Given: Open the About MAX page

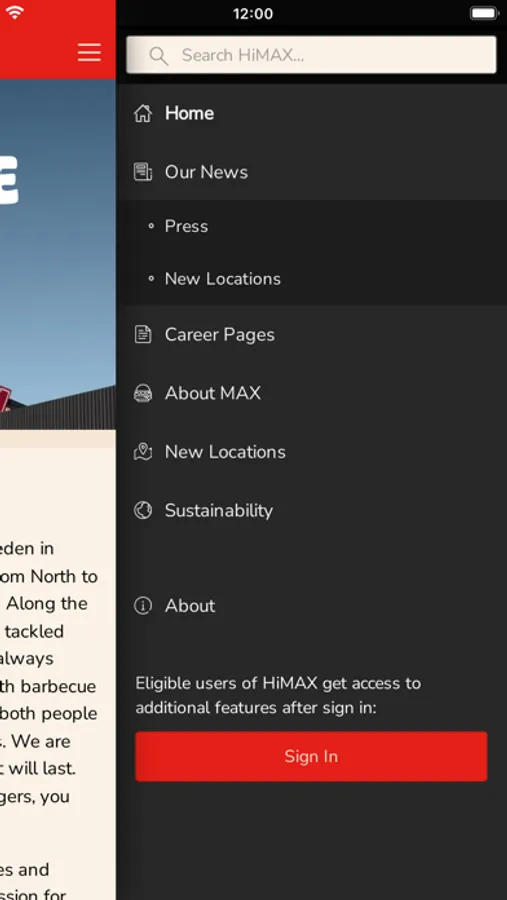Looking at the screenshot, I should pyautogui.click(x=213, y=393).
